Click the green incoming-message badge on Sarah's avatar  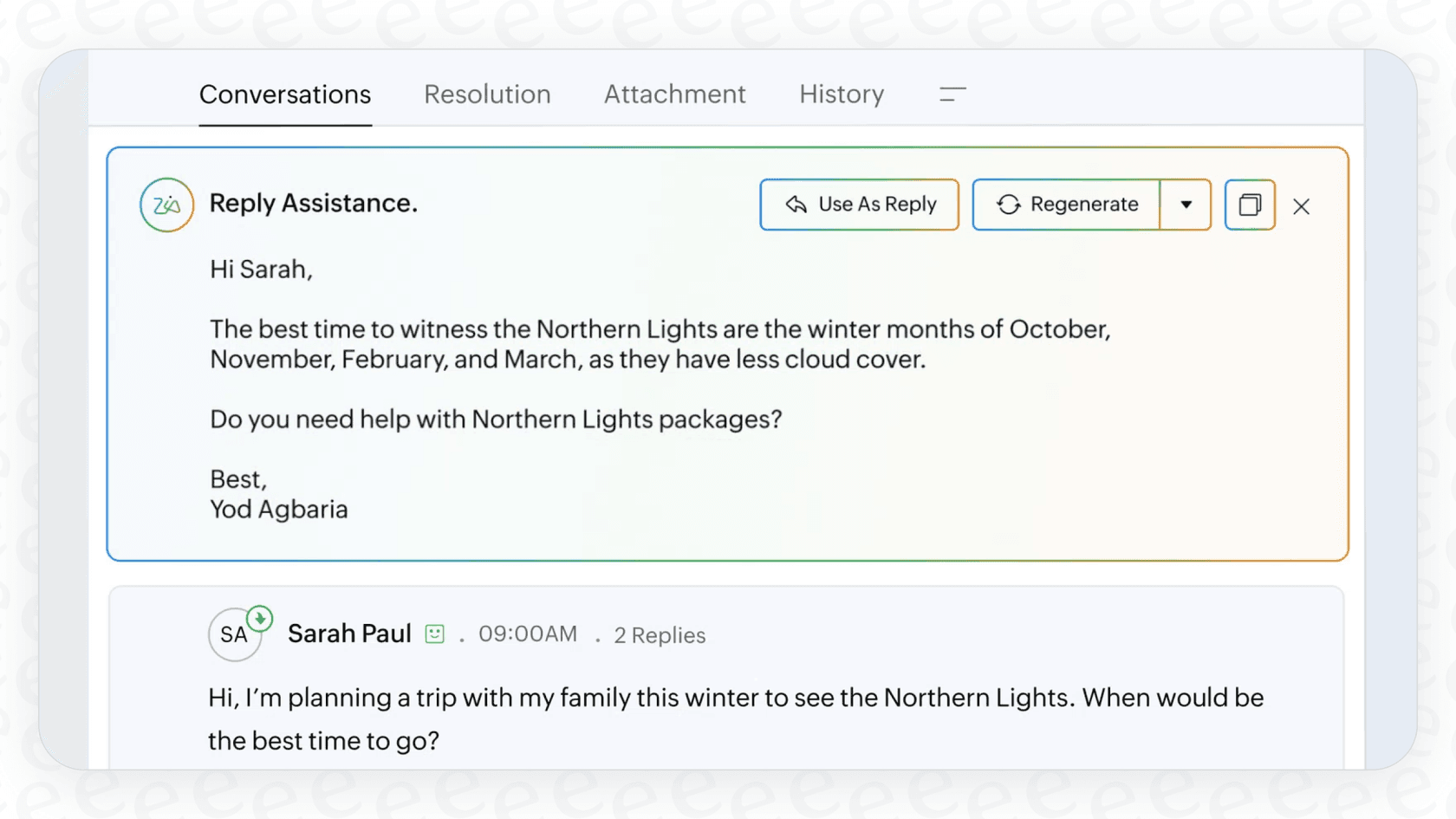click(258, 617)
